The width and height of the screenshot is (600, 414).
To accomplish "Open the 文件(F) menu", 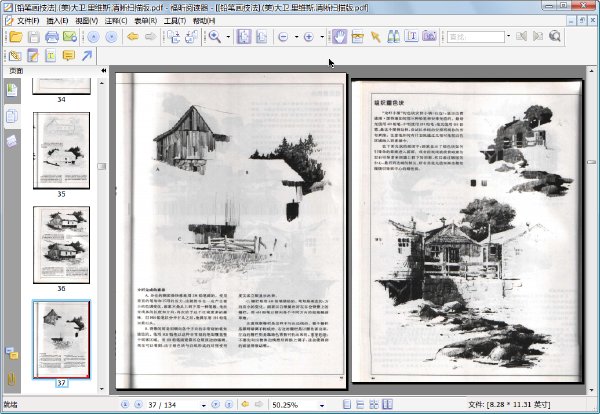I will (28, 21).
